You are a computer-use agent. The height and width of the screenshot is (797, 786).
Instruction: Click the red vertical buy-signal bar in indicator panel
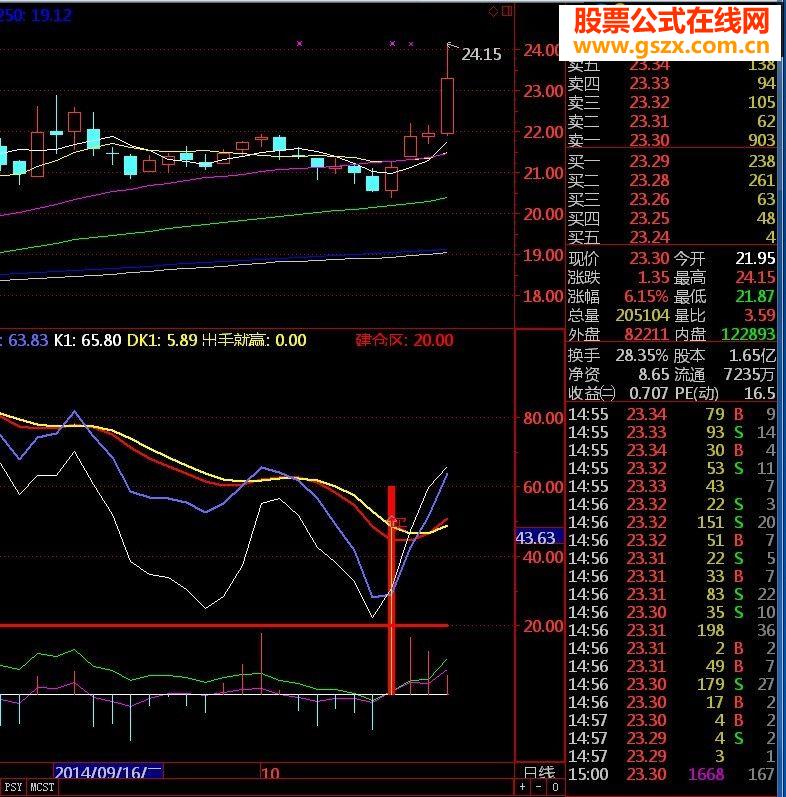click(391, 590)
